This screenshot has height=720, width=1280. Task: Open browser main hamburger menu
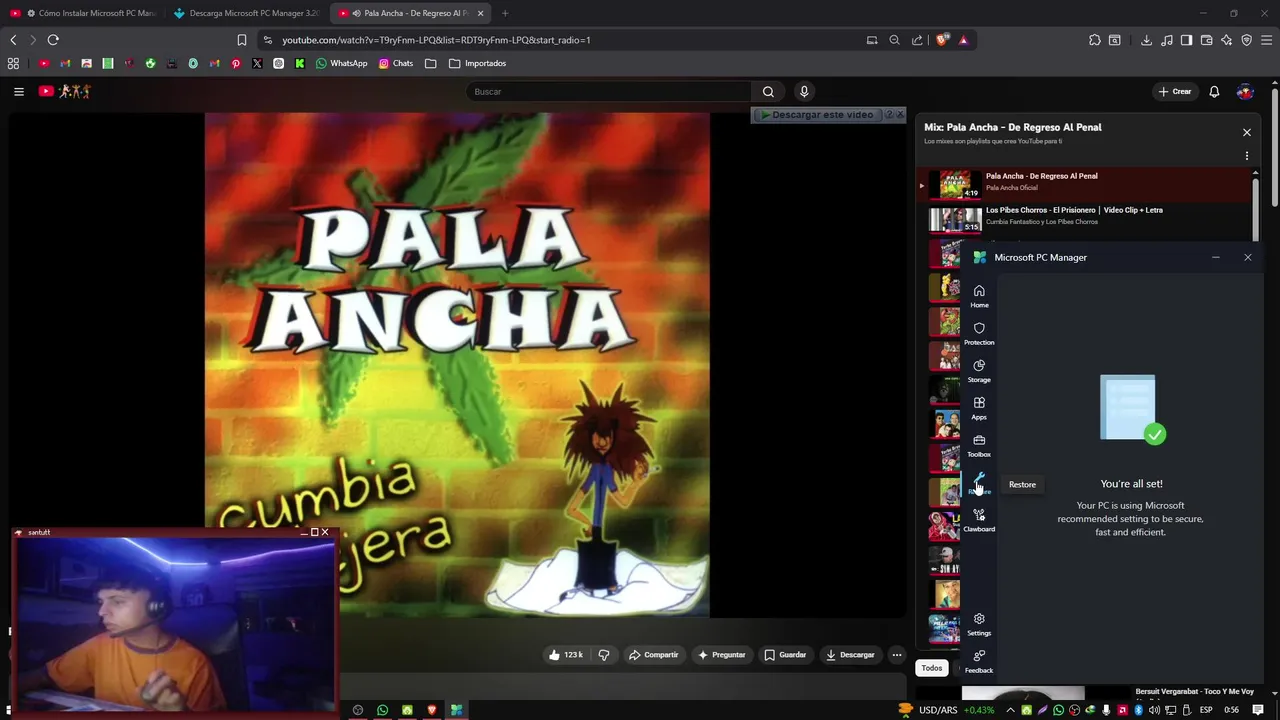1267,40
